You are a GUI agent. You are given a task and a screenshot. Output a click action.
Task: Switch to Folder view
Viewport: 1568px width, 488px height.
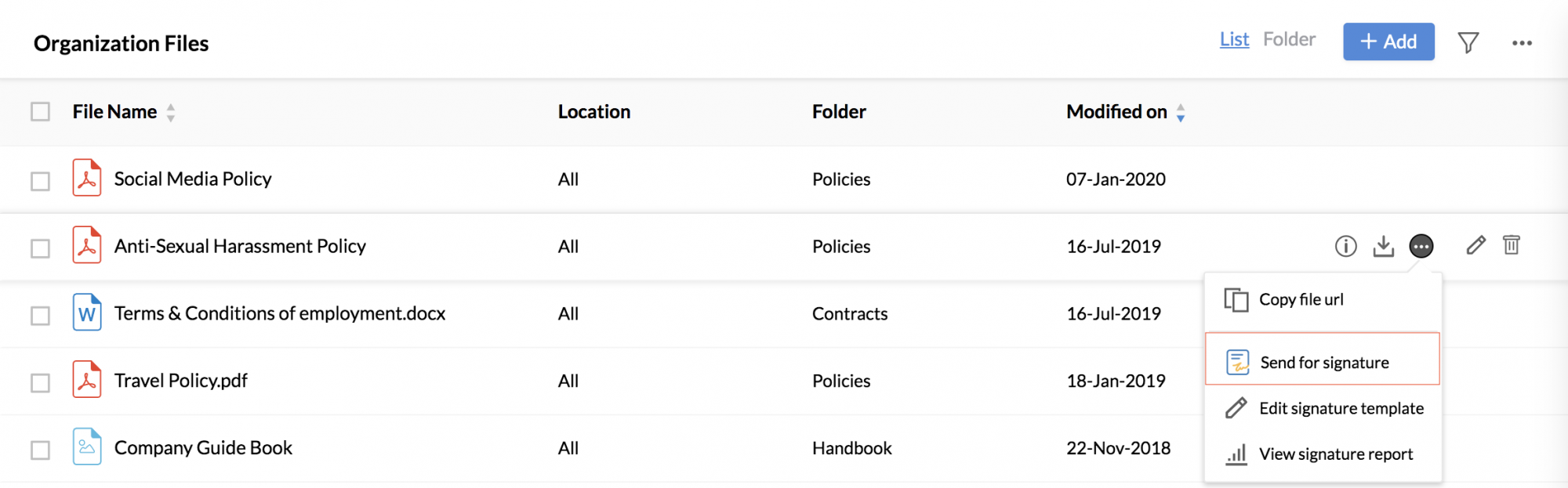[x=1289, y=39]
